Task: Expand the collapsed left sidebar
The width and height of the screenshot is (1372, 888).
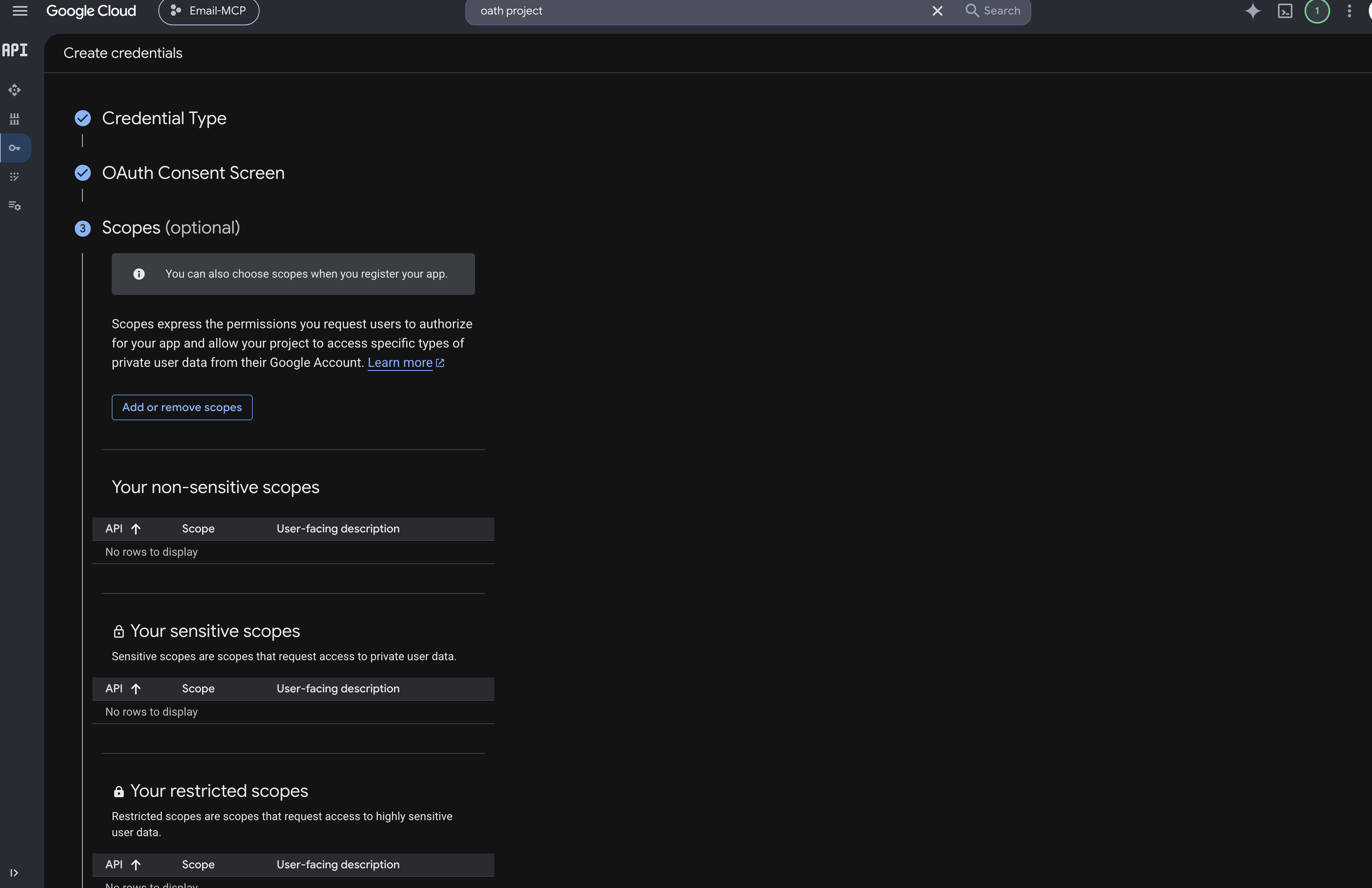Action: pos(14,872)
